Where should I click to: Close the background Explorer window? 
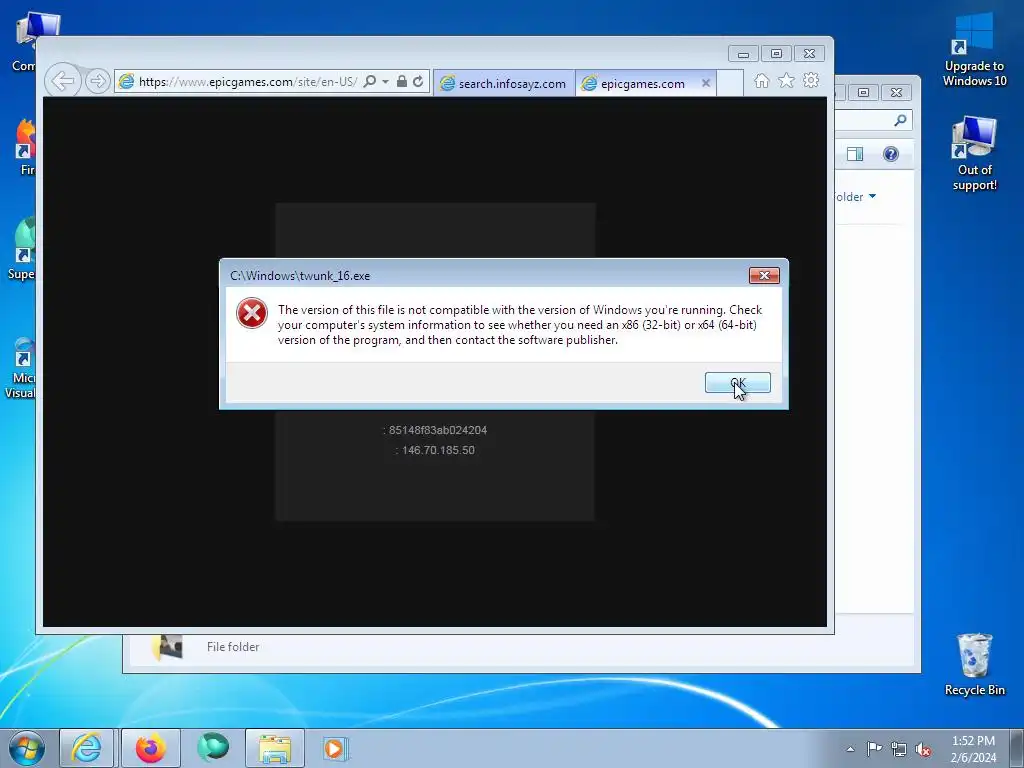pos(897,93)
